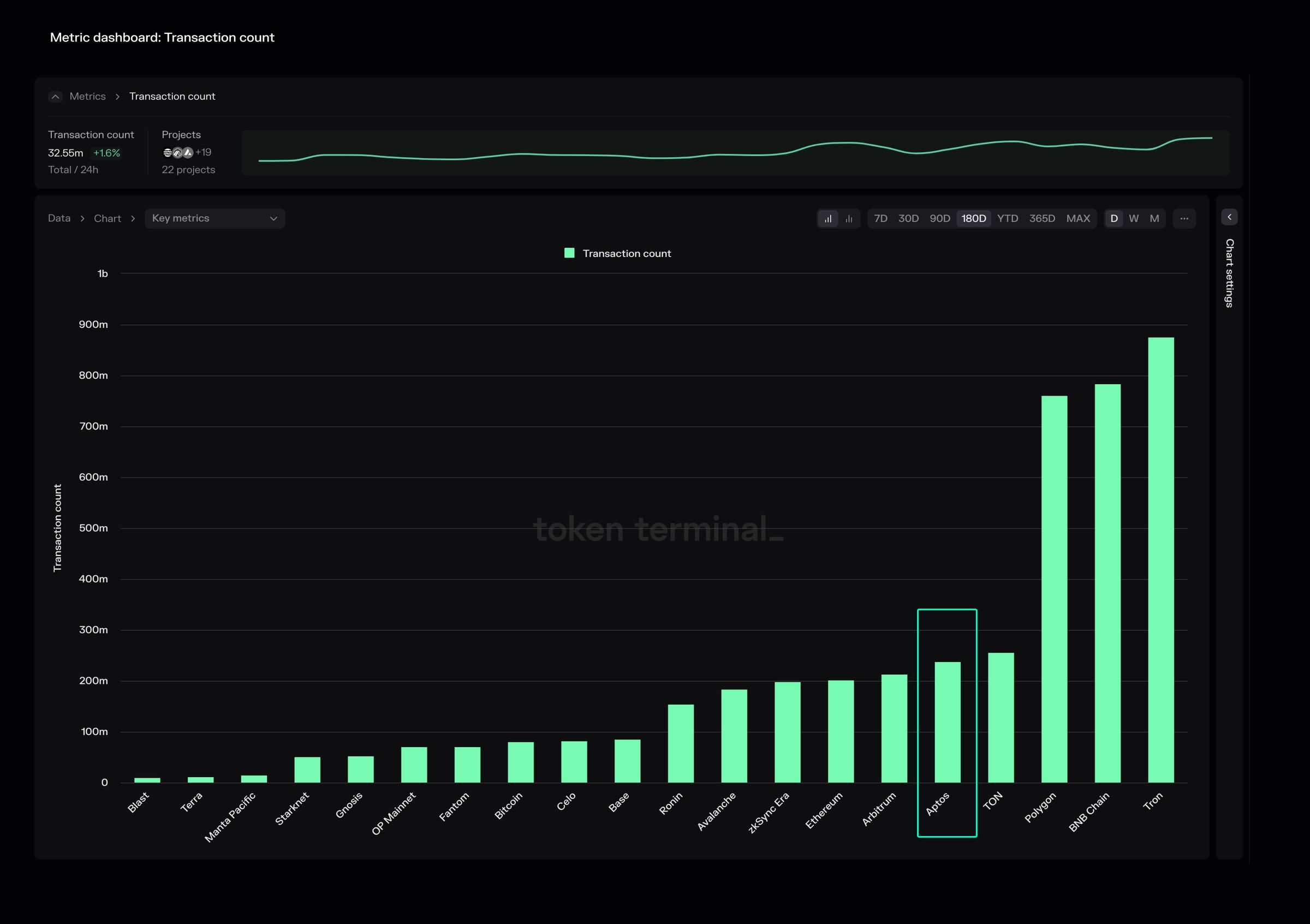
Task: Click the project logos cluster under Projects
Action: coord(177,152)
